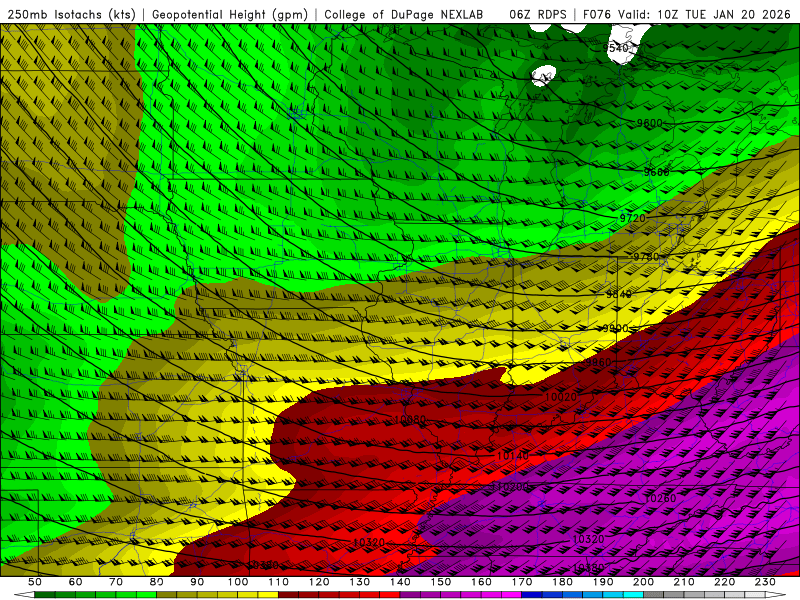
Task: Click the white cutout over the 9540 contour
Action: (628, 43)
